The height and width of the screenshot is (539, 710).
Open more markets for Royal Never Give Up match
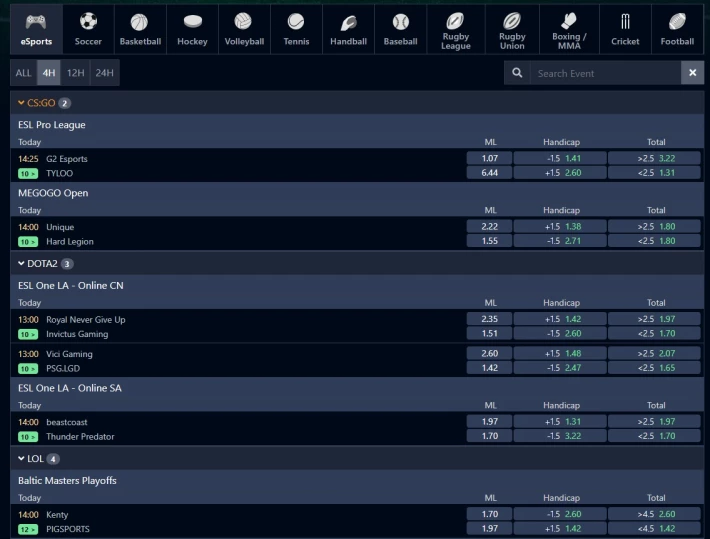28,334
